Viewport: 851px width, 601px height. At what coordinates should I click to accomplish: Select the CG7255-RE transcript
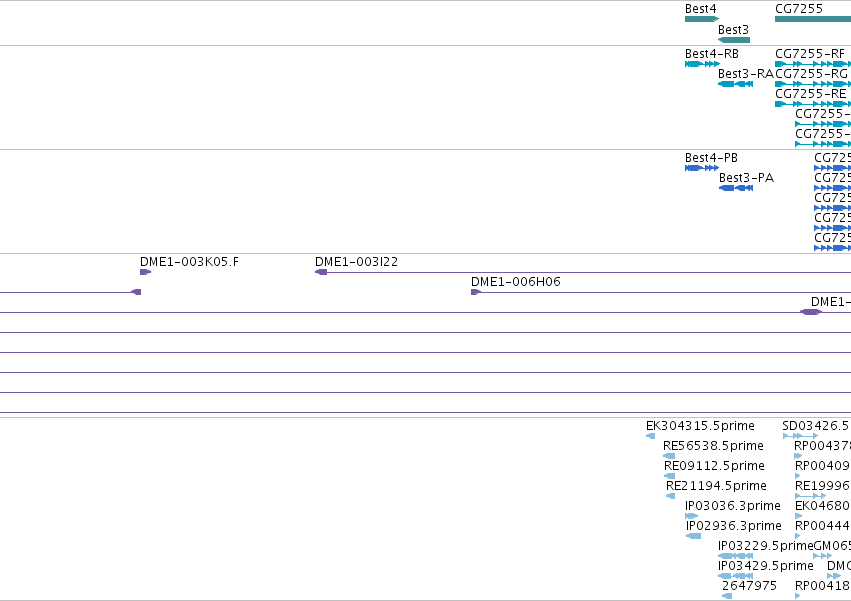click(813, 104)
